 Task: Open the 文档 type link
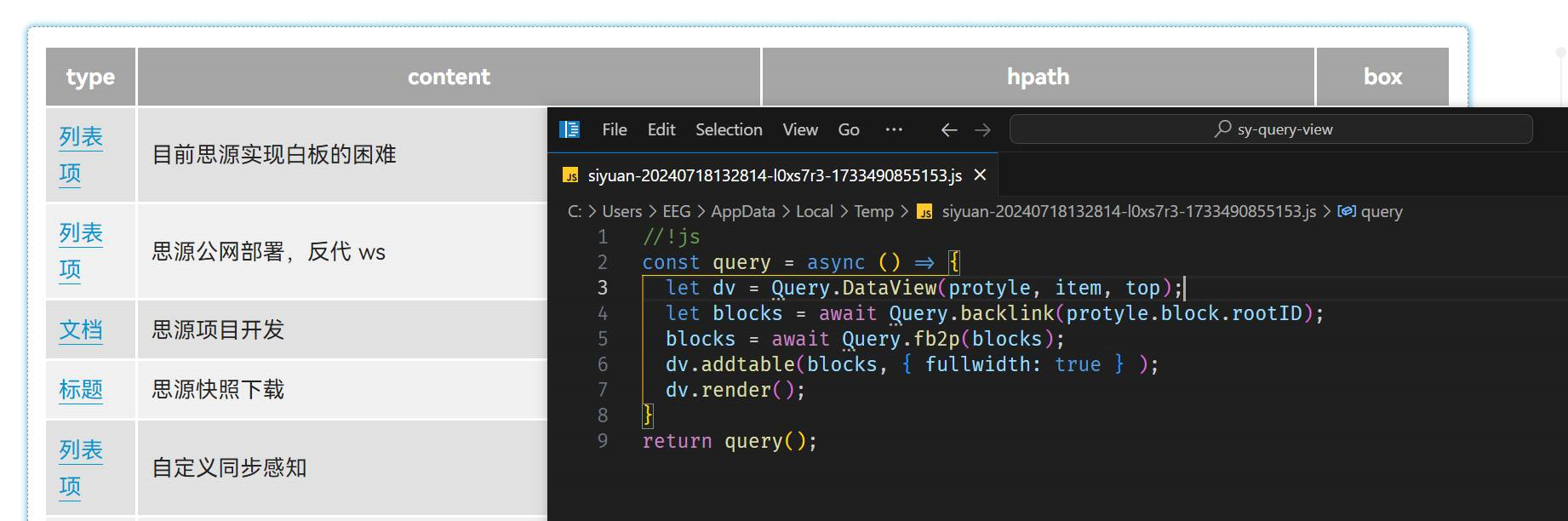(x=81, y=329)
